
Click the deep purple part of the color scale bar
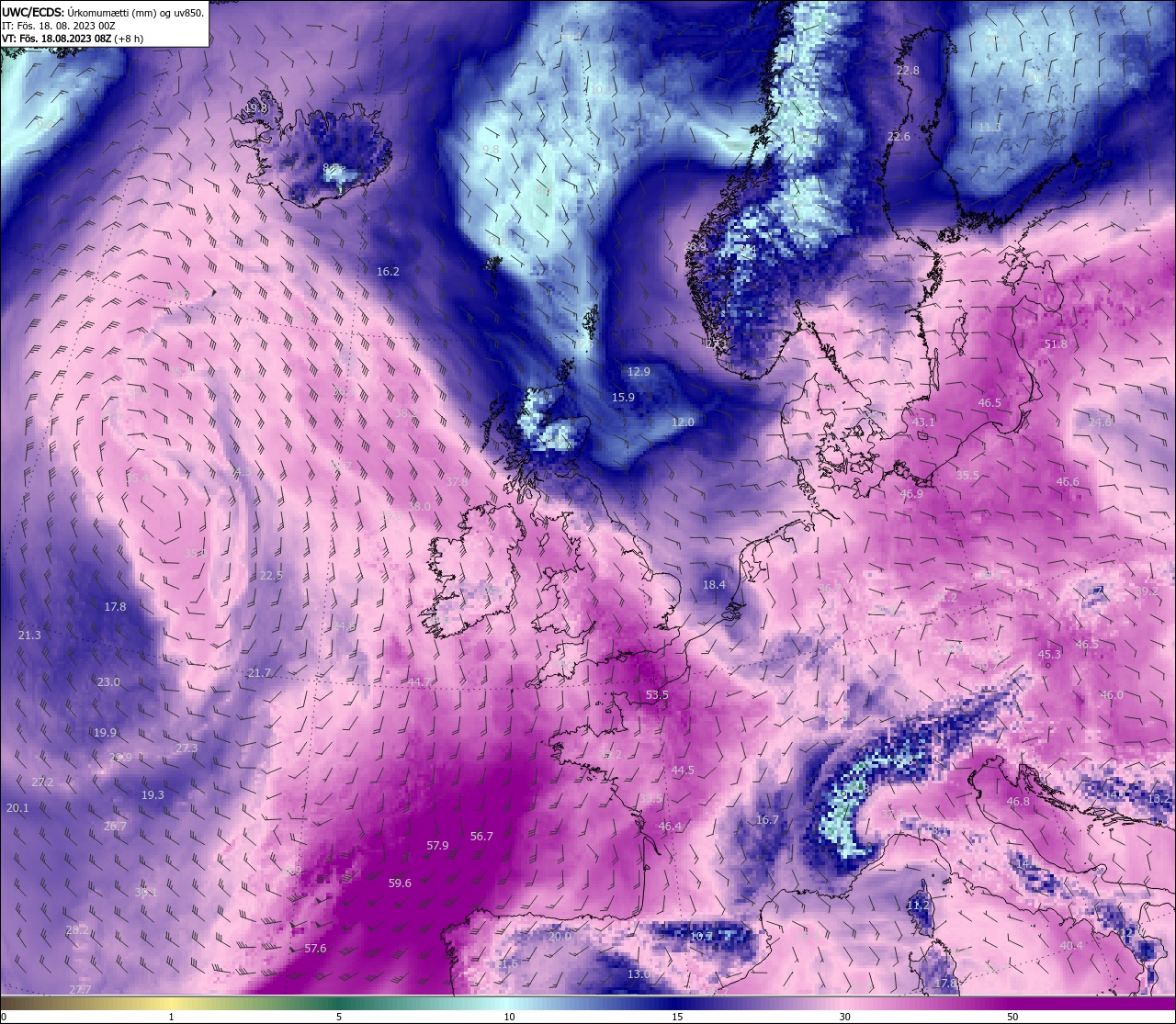(x=1093, y=1003)
